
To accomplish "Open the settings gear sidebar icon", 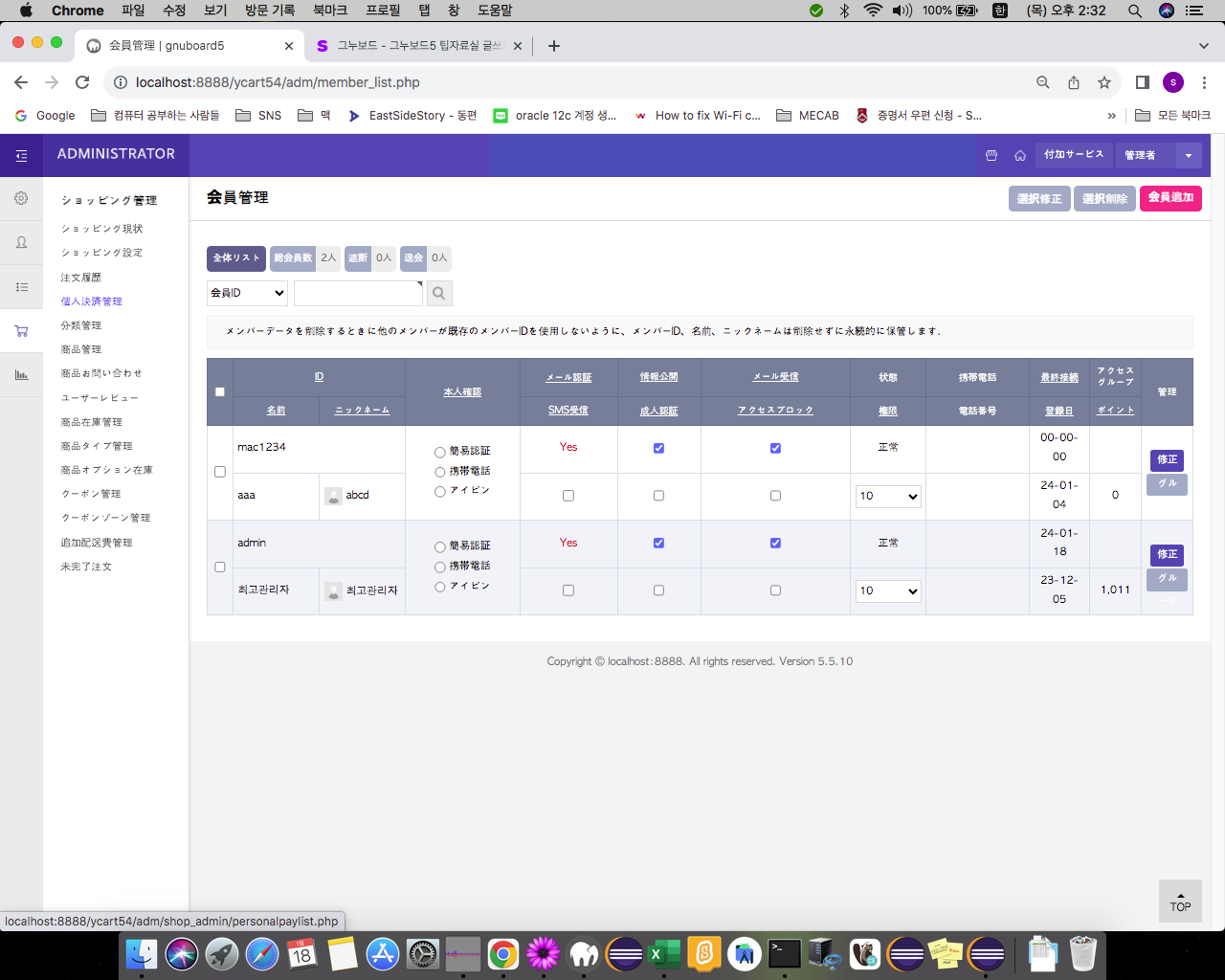I will [21, 199].
